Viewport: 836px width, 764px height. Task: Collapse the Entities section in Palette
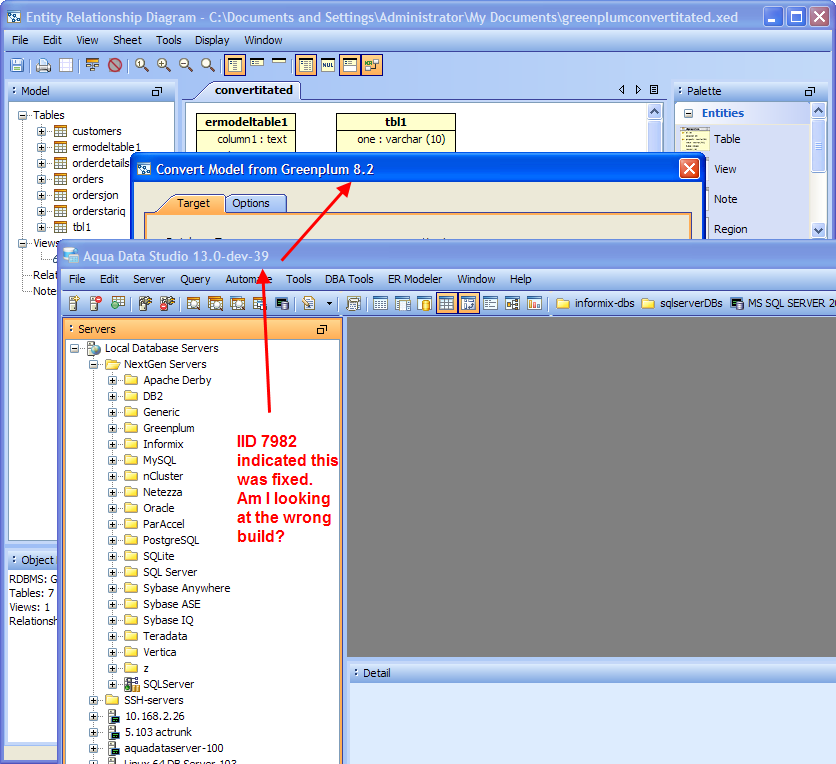click(x=688, y=113)
